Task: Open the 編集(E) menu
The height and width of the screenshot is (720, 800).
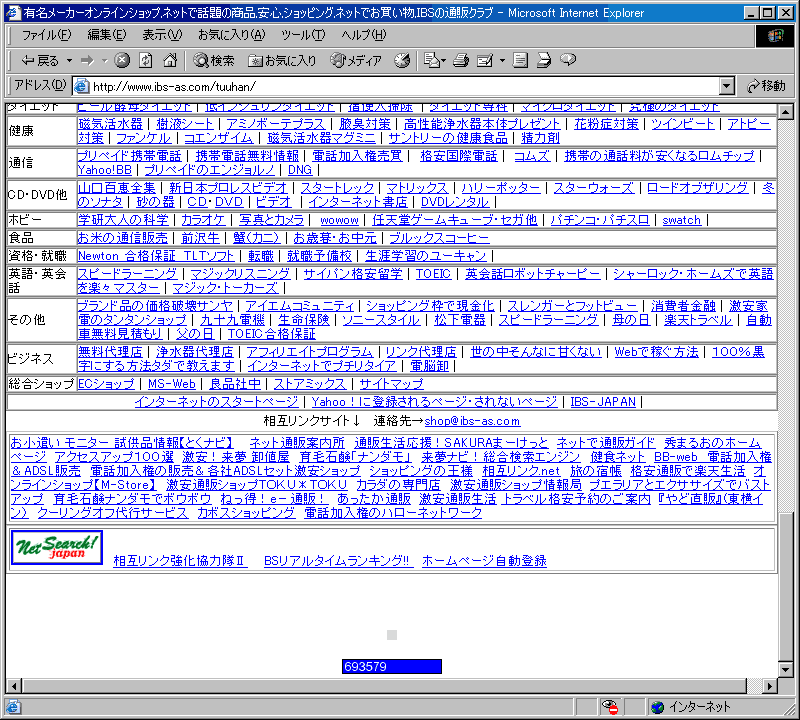Action: pyautogui.click(x=107, y=35)
